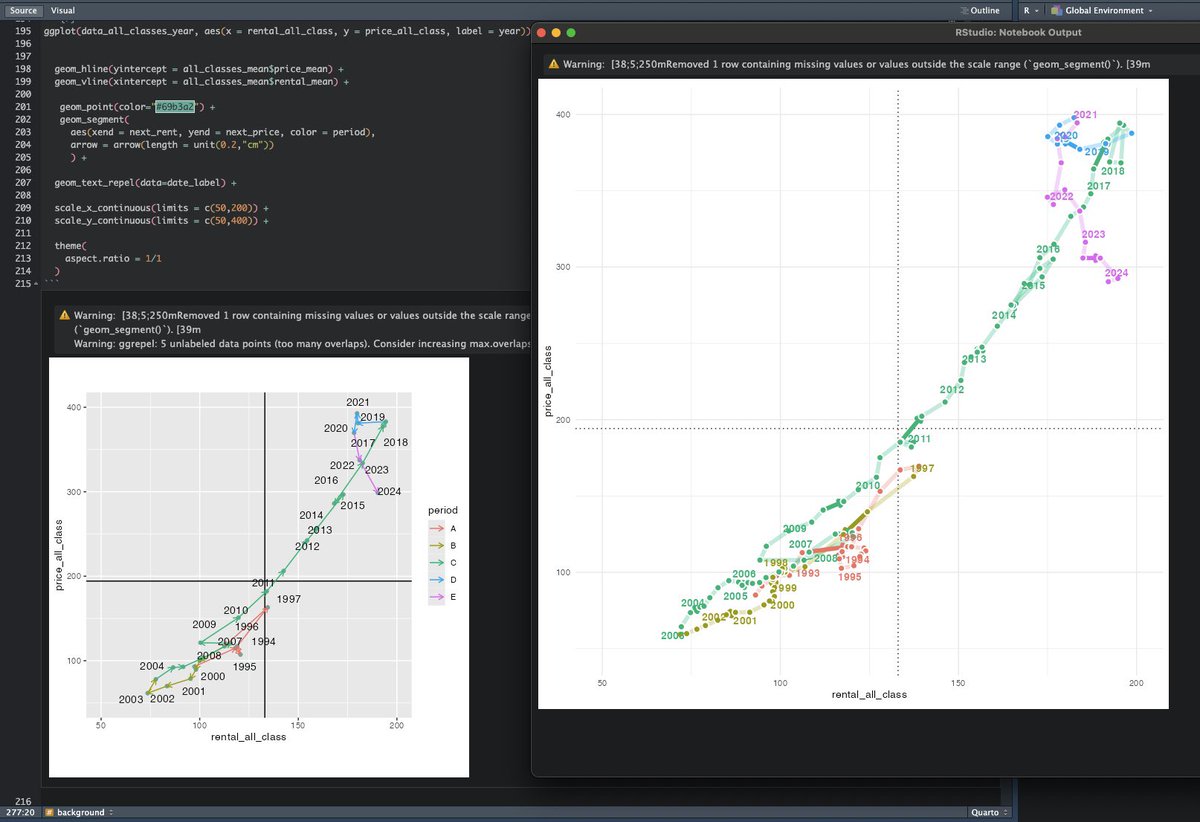
Task: Click the geom_text_repel code line
Action: point(146,184)
